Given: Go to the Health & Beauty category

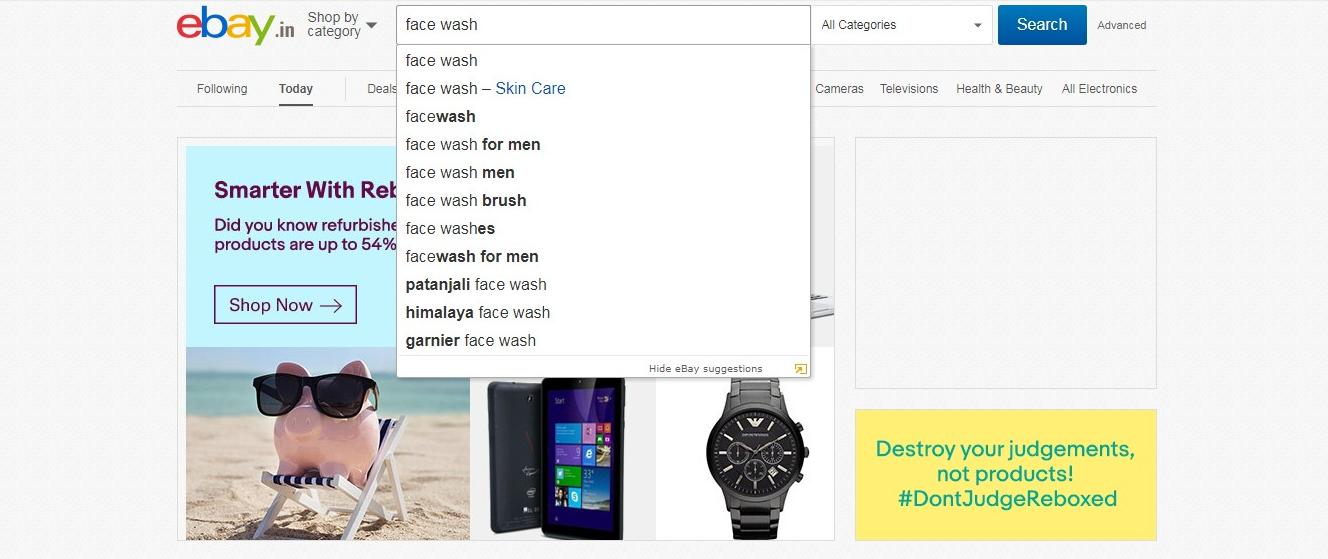Looking at the screenshot, I should tap(999, 89).
